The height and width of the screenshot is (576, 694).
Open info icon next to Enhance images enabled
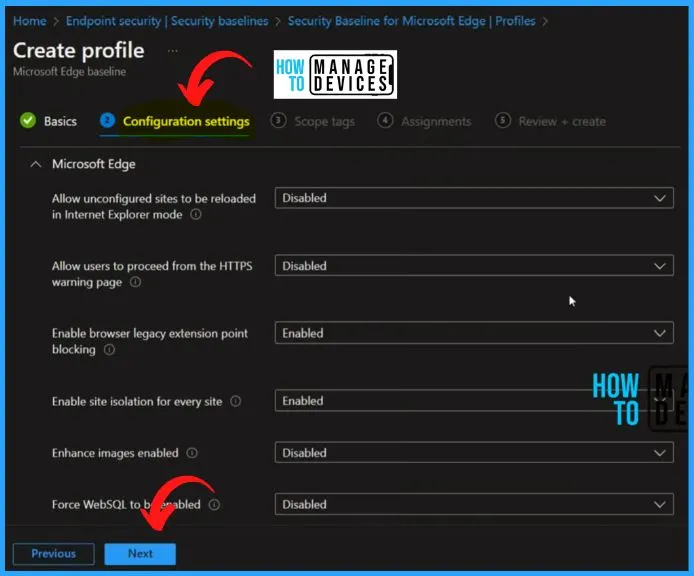(x=192, y=453)
